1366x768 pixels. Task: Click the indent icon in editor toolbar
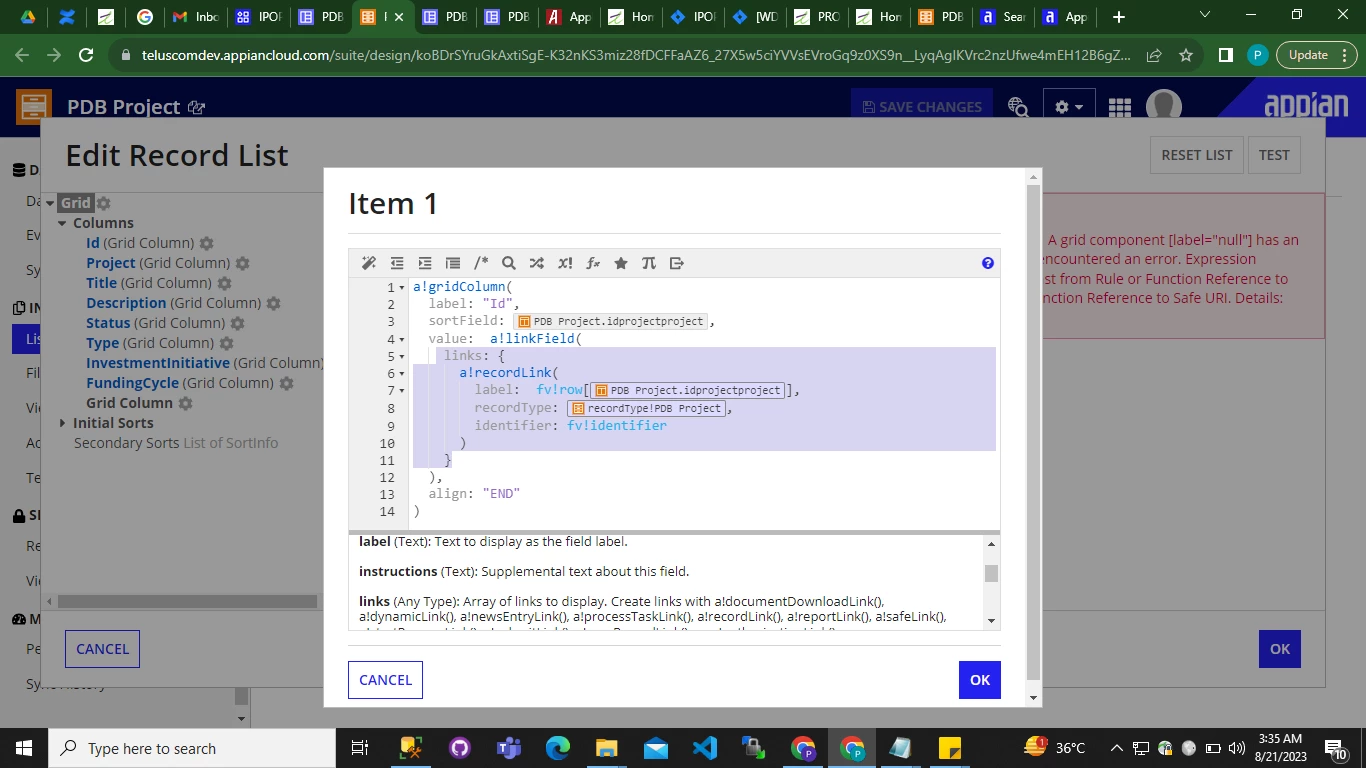pyautogui.click(x=425, y=263)
